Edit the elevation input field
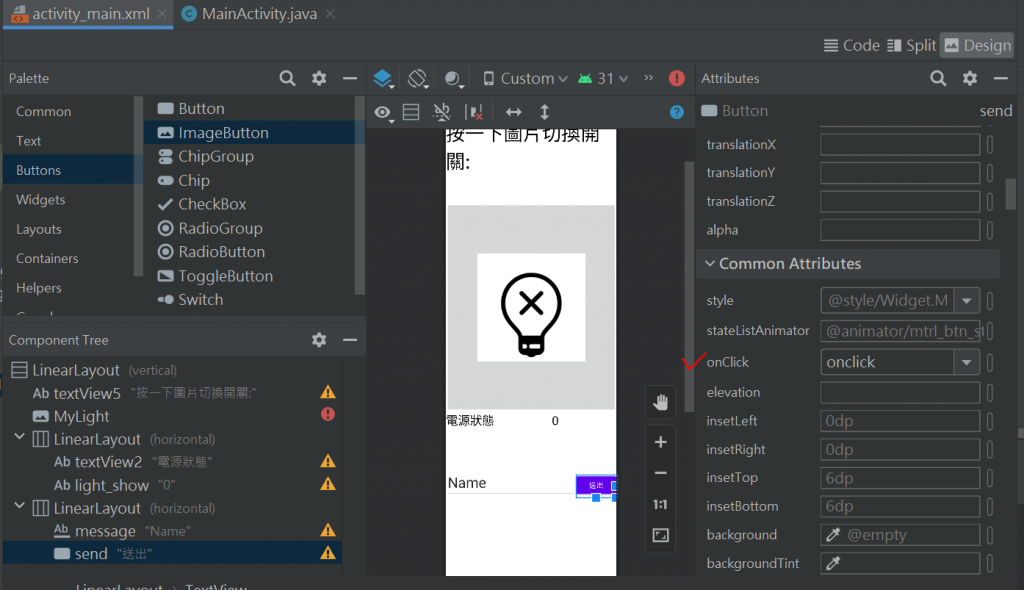Viewport: 1024px width, 590px height. (x=900, y=393)
